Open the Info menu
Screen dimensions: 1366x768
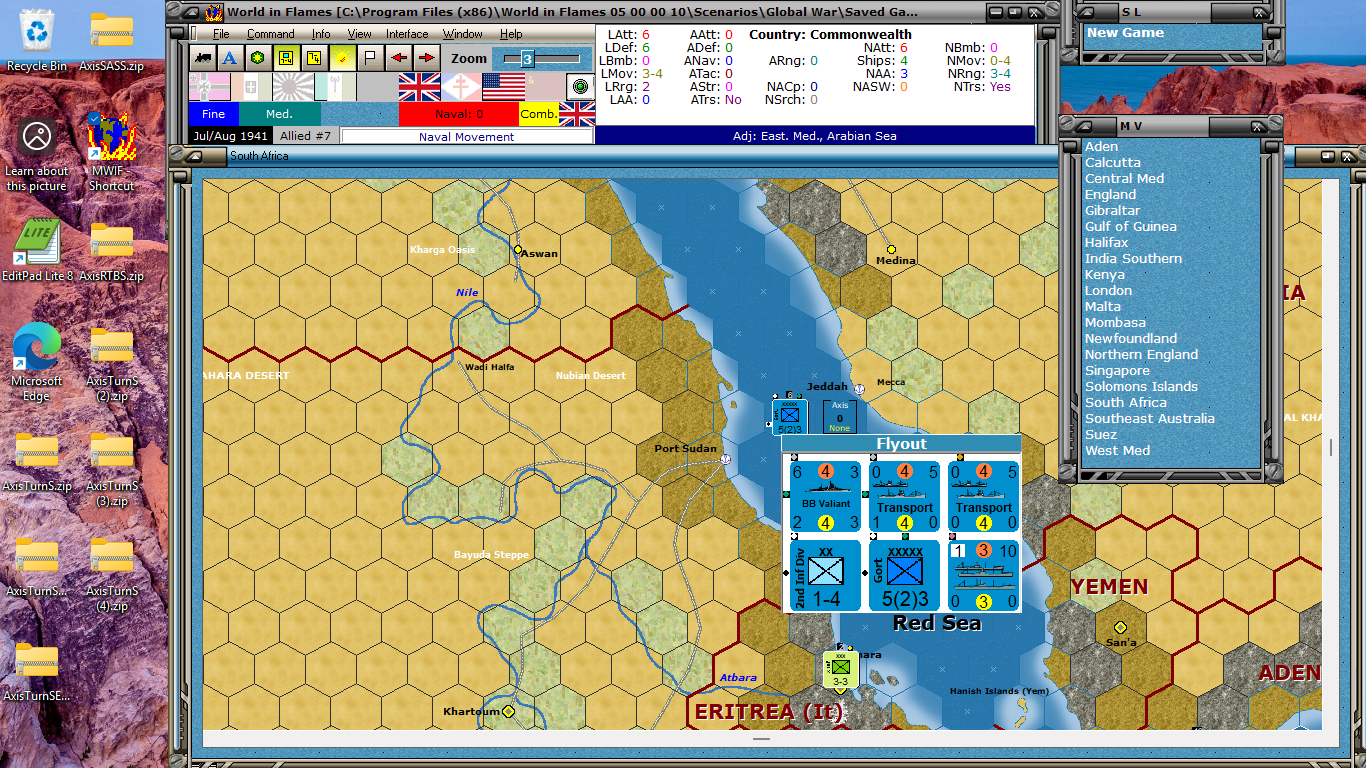pos(321,34)
